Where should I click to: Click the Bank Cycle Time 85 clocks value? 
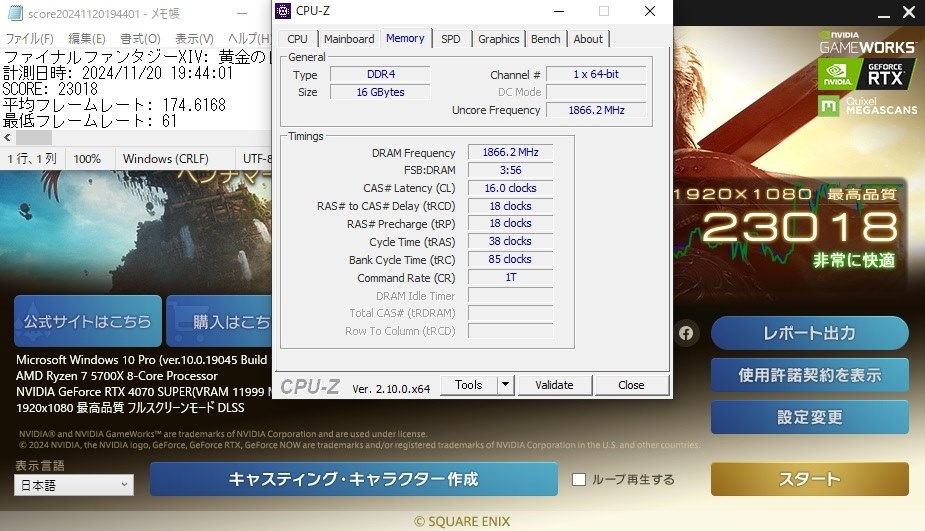[x=510, y=259]
